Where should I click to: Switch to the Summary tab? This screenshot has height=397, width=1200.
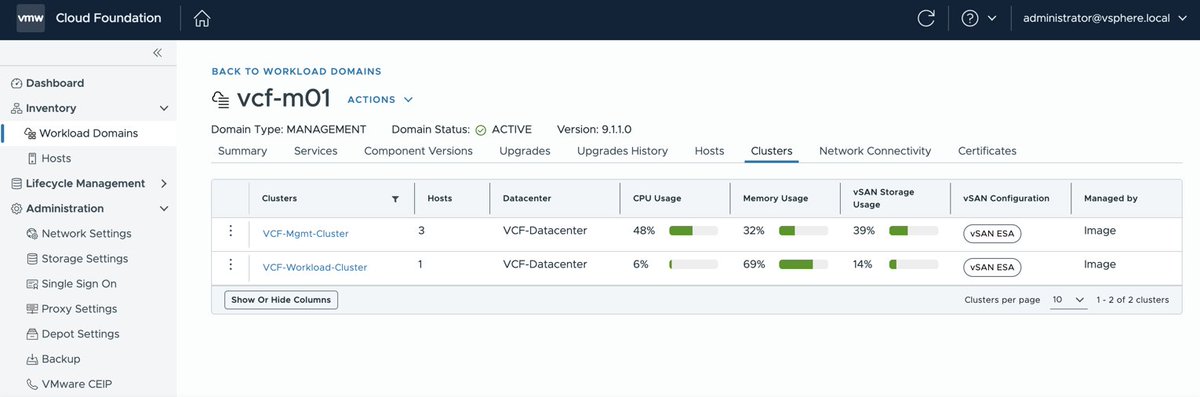242,151
